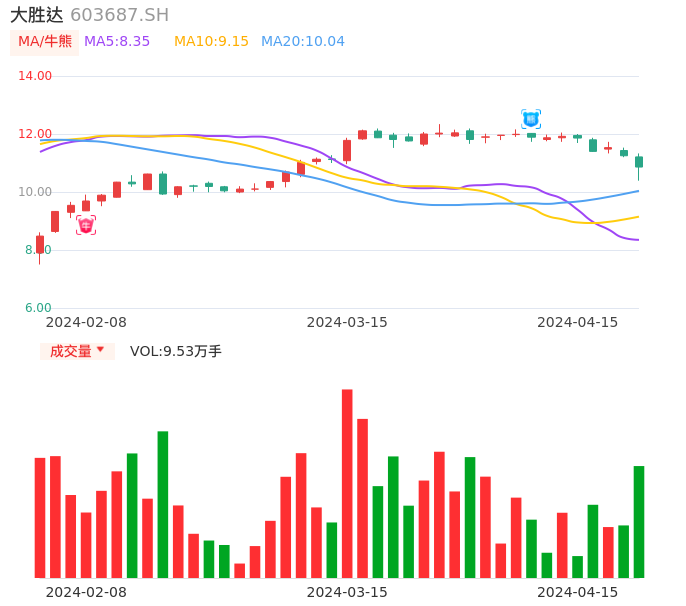Click the 2024-03-15 date under volume chart
This screenshot has height=606, width=686.
point(347,592)
